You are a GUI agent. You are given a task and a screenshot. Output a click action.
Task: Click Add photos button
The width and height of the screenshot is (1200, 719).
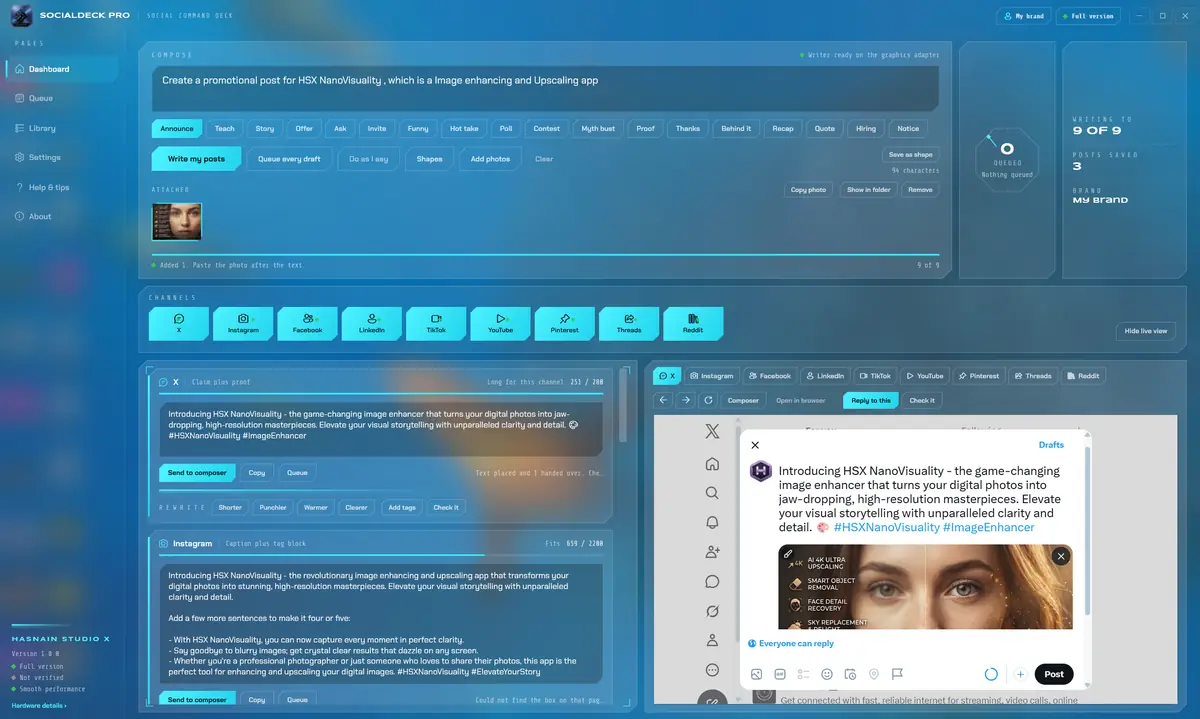coord(490,159)
